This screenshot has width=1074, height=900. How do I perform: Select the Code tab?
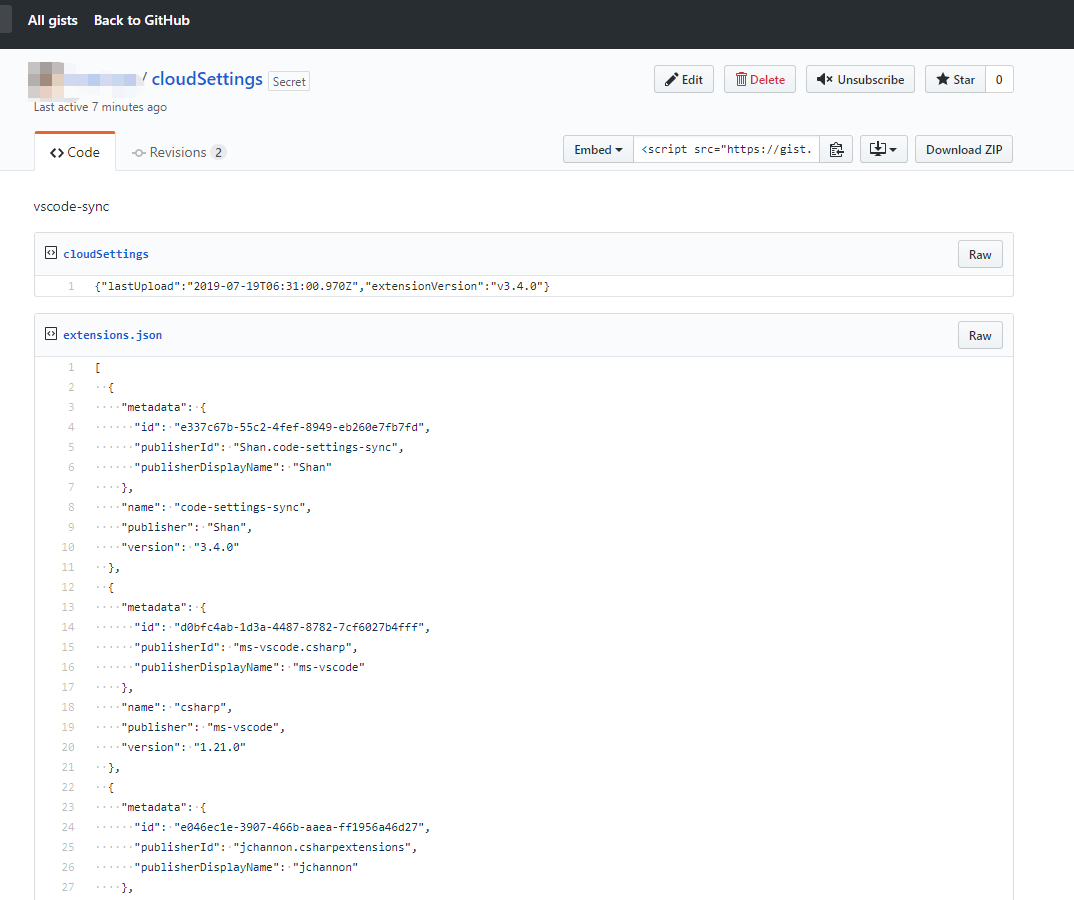click(x=75, y=153)
